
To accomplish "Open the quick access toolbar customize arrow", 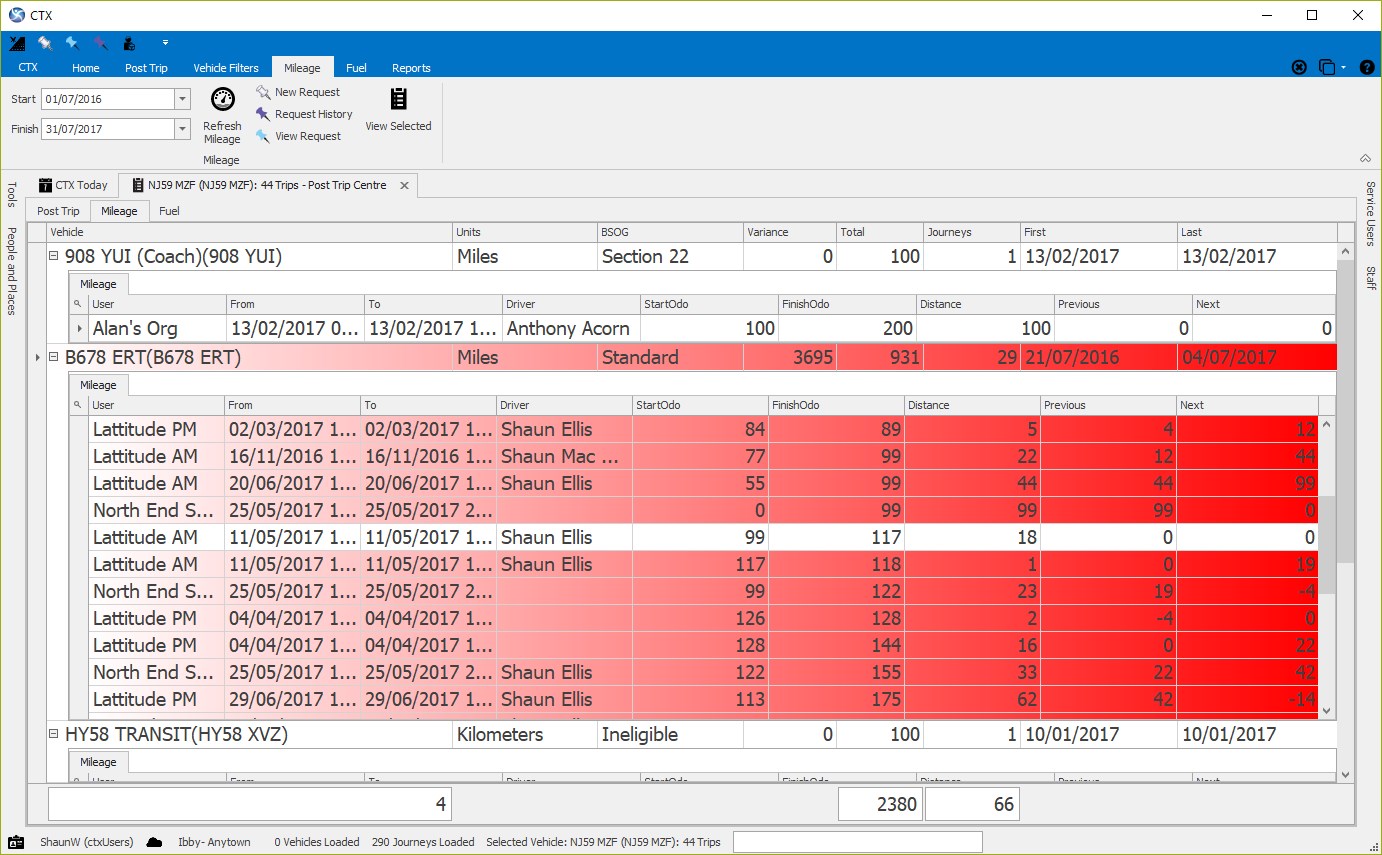I will click(x=165, y=43).
